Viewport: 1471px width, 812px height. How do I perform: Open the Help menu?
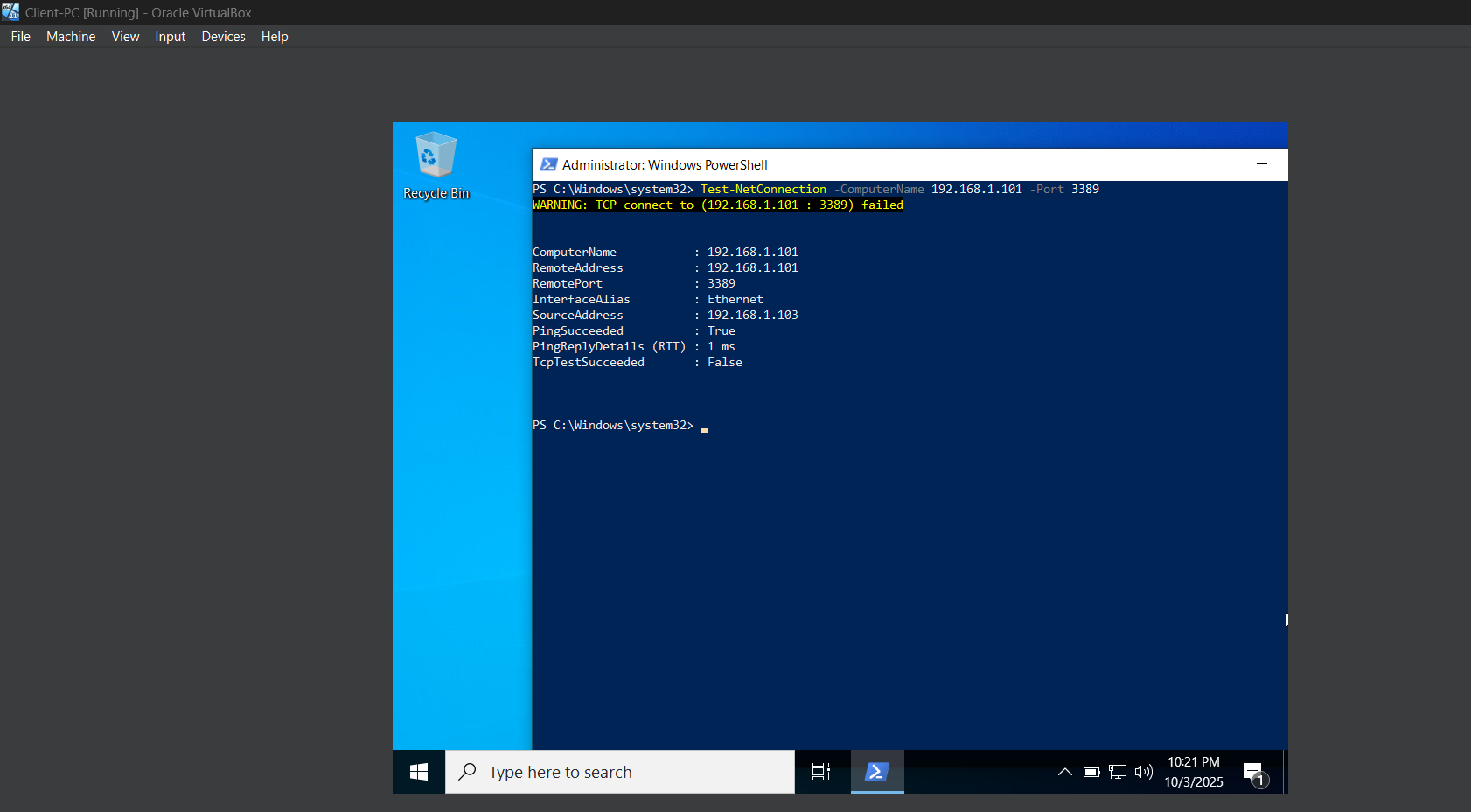click(x=275, y=37)
